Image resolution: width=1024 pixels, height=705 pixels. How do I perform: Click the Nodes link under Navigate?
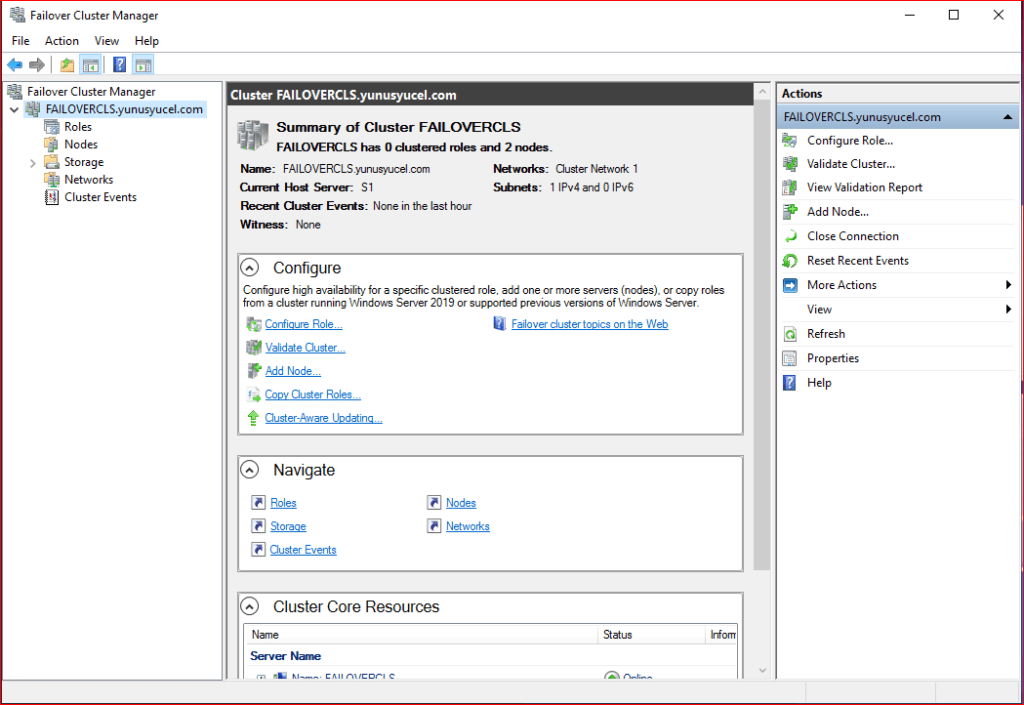tap(461, 503)
